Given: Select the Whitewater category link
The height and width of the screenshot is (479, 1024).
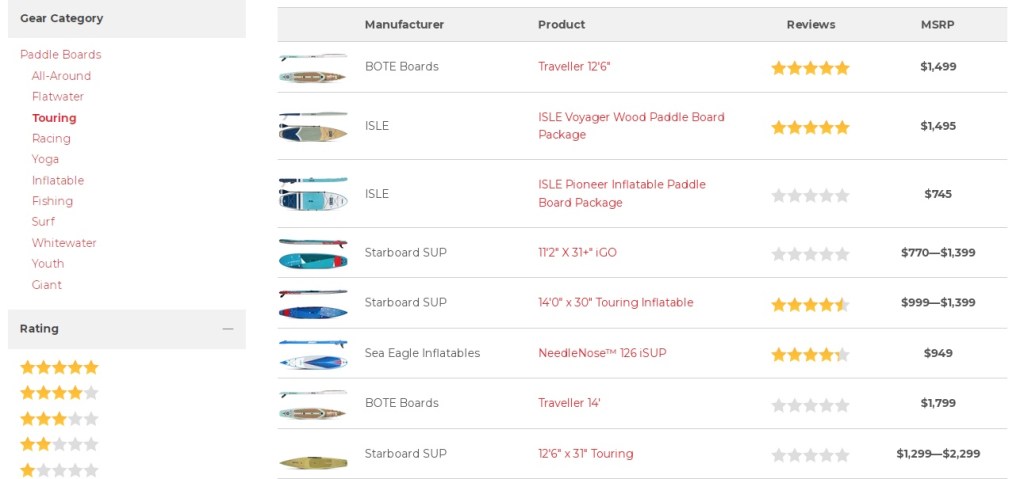Looking at the screenshot, I should click(x=64, y=243).
